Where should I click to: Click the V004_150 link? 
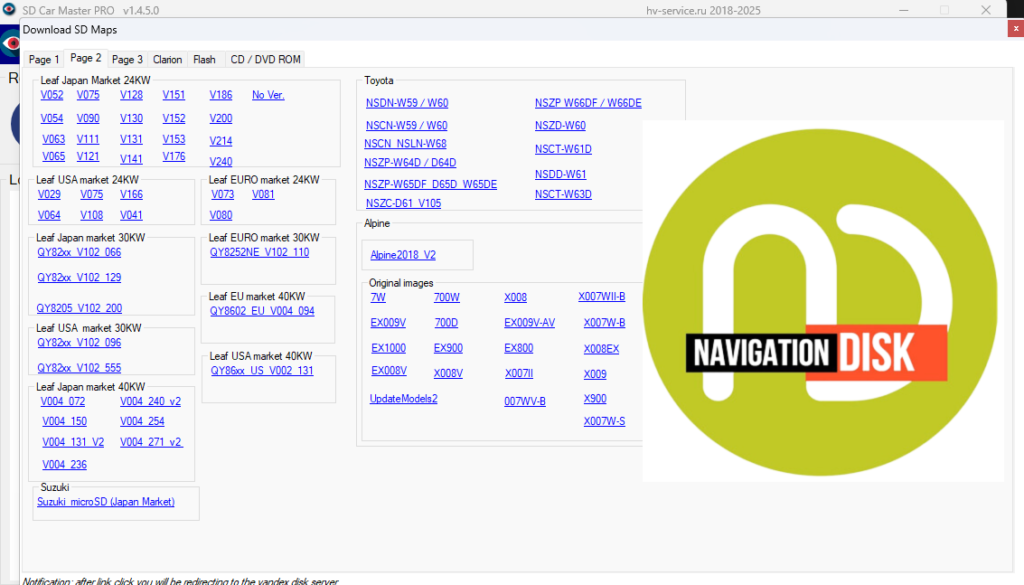tap(65, 421)
